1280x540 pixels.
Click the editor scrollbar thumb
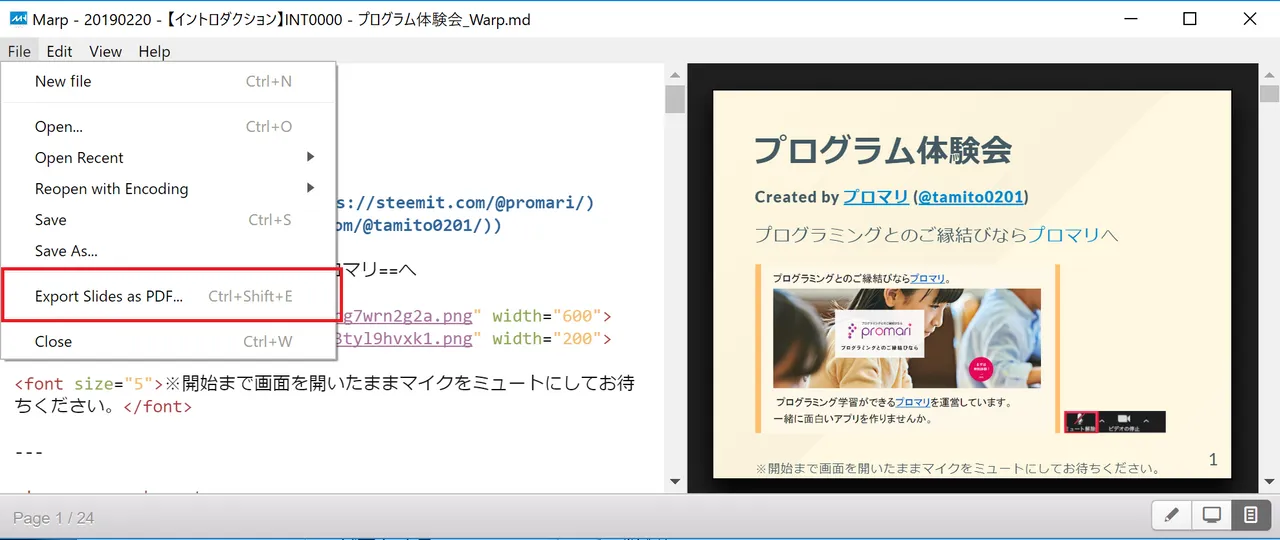(x=675, y=100)
